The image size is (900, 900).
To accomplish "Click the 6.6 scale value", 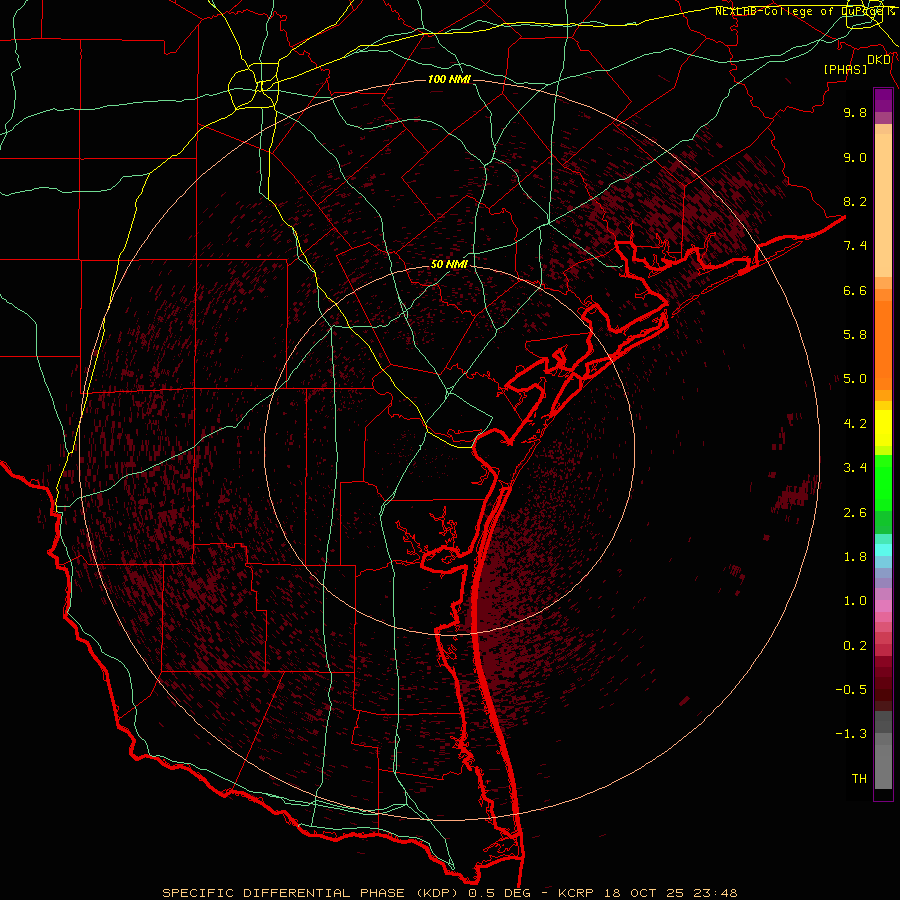I will [855, 290].
